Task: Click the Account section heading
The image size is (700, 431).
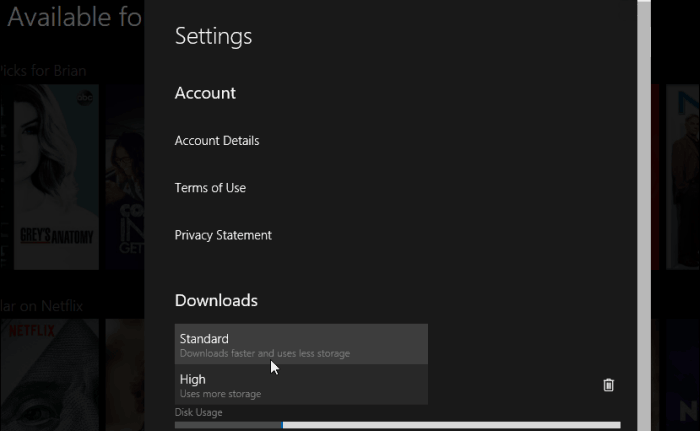Action: (205, 93)
